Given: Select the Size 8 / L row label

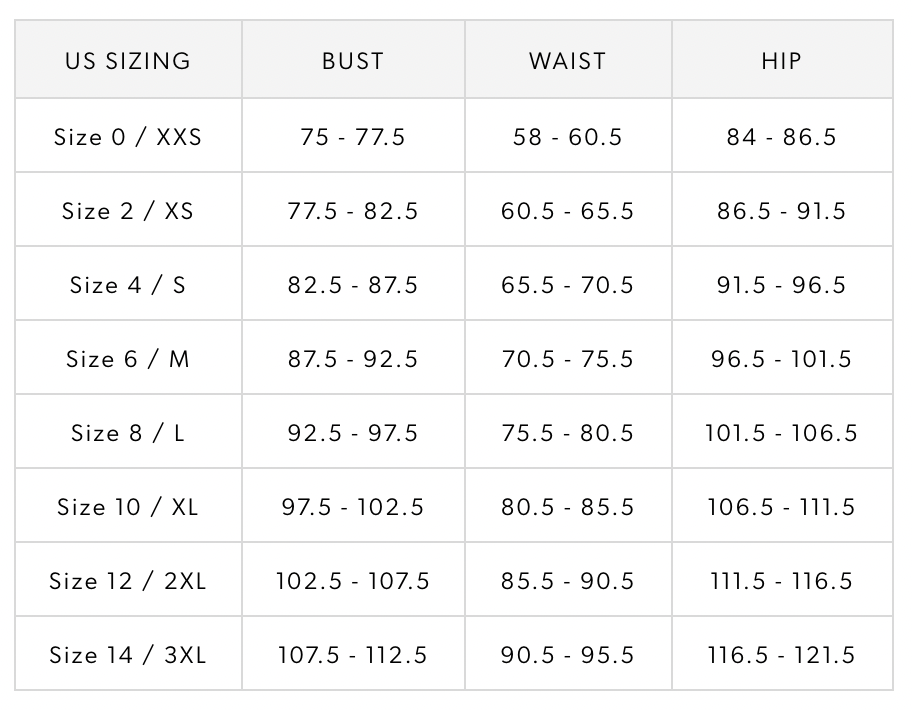Looking at the screenshot, I should pyautogui.click(x=128, y=433).
